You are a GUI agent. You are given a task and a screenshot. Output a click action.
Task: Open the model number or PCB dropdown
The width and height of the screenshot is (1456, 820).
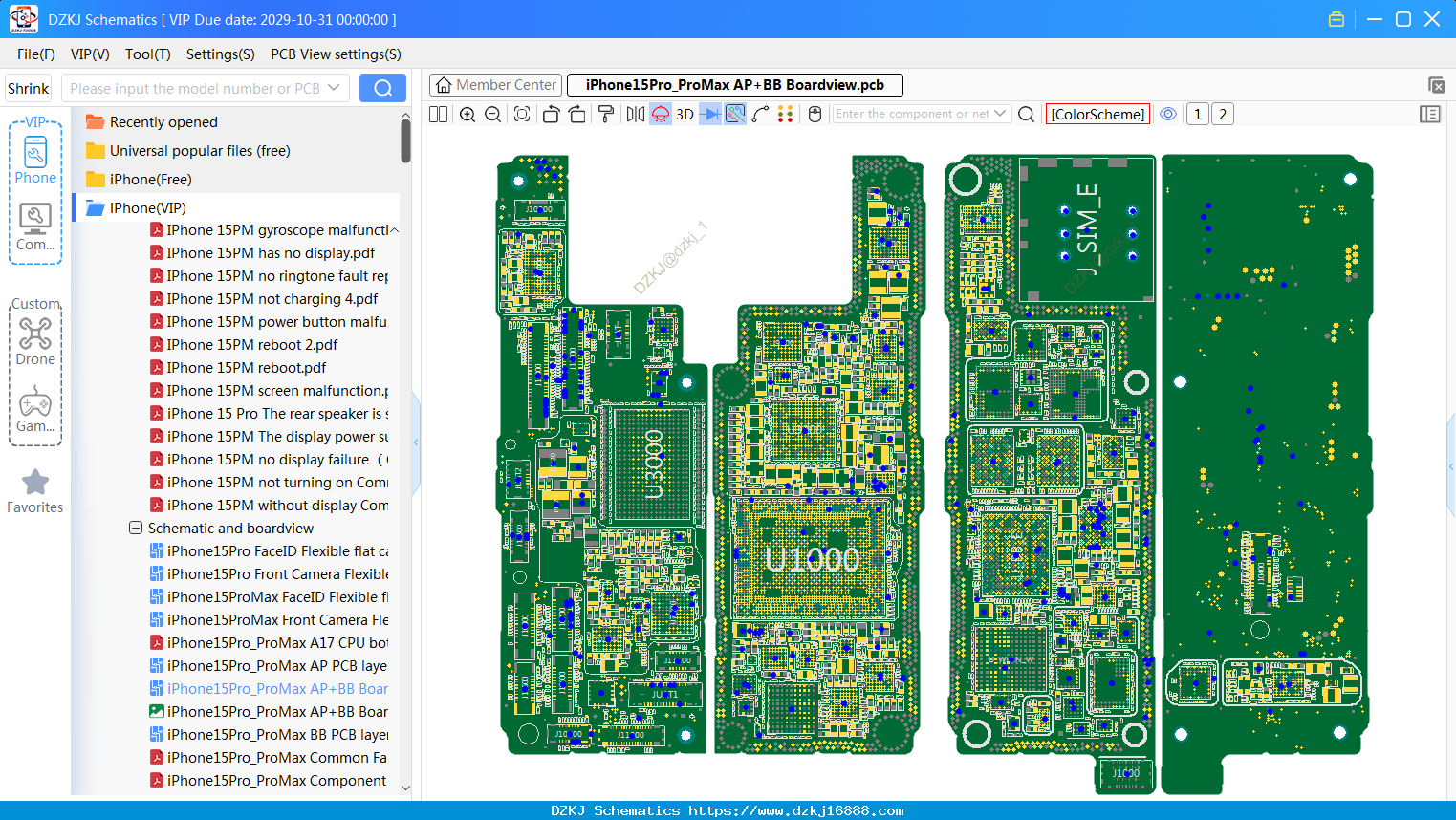[334, 88]
